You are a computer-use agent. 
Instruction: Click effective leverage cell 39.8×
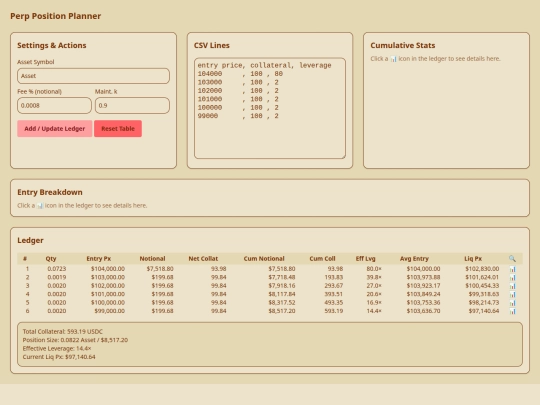[374, 277]
